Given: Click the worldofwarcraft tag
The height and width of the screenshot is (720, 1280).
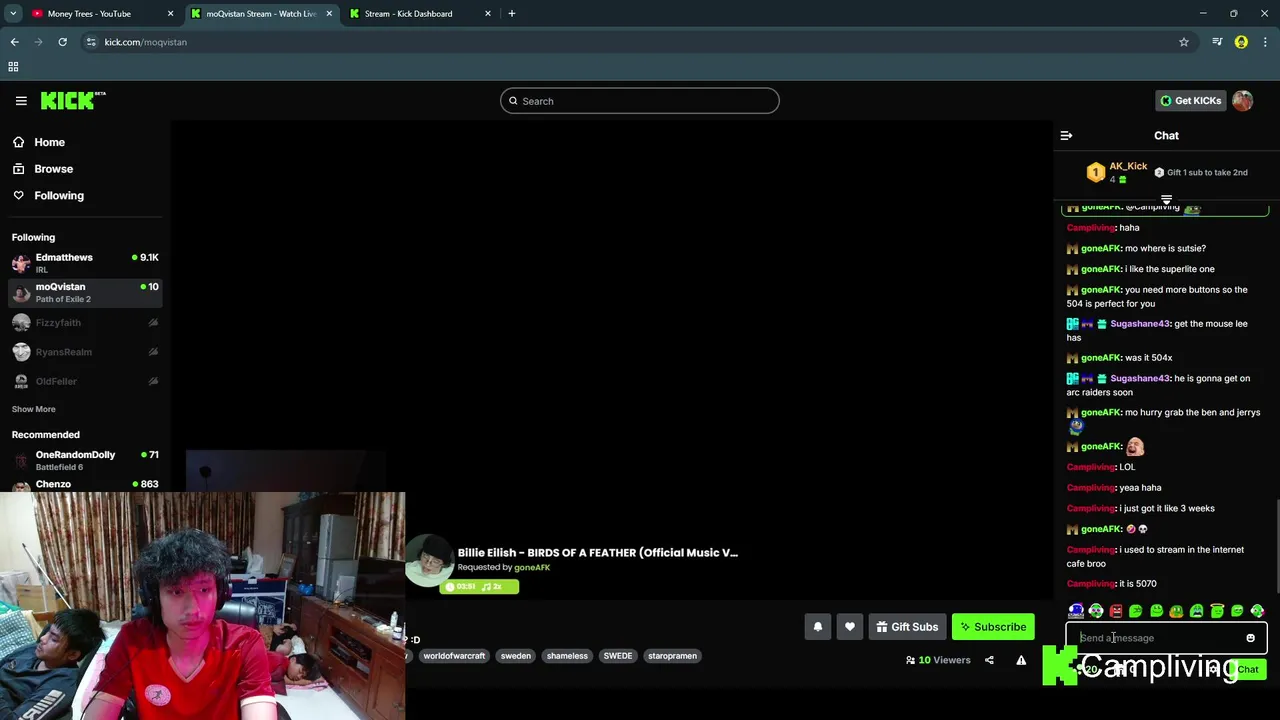Looking at the screenshot, I should pos(454,656).
